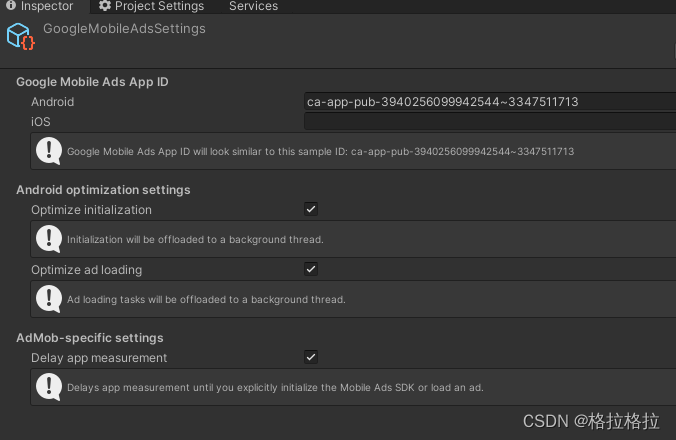Click the Inspector info icon
Screen dimensions: 676x440
[x=11, y=5]
